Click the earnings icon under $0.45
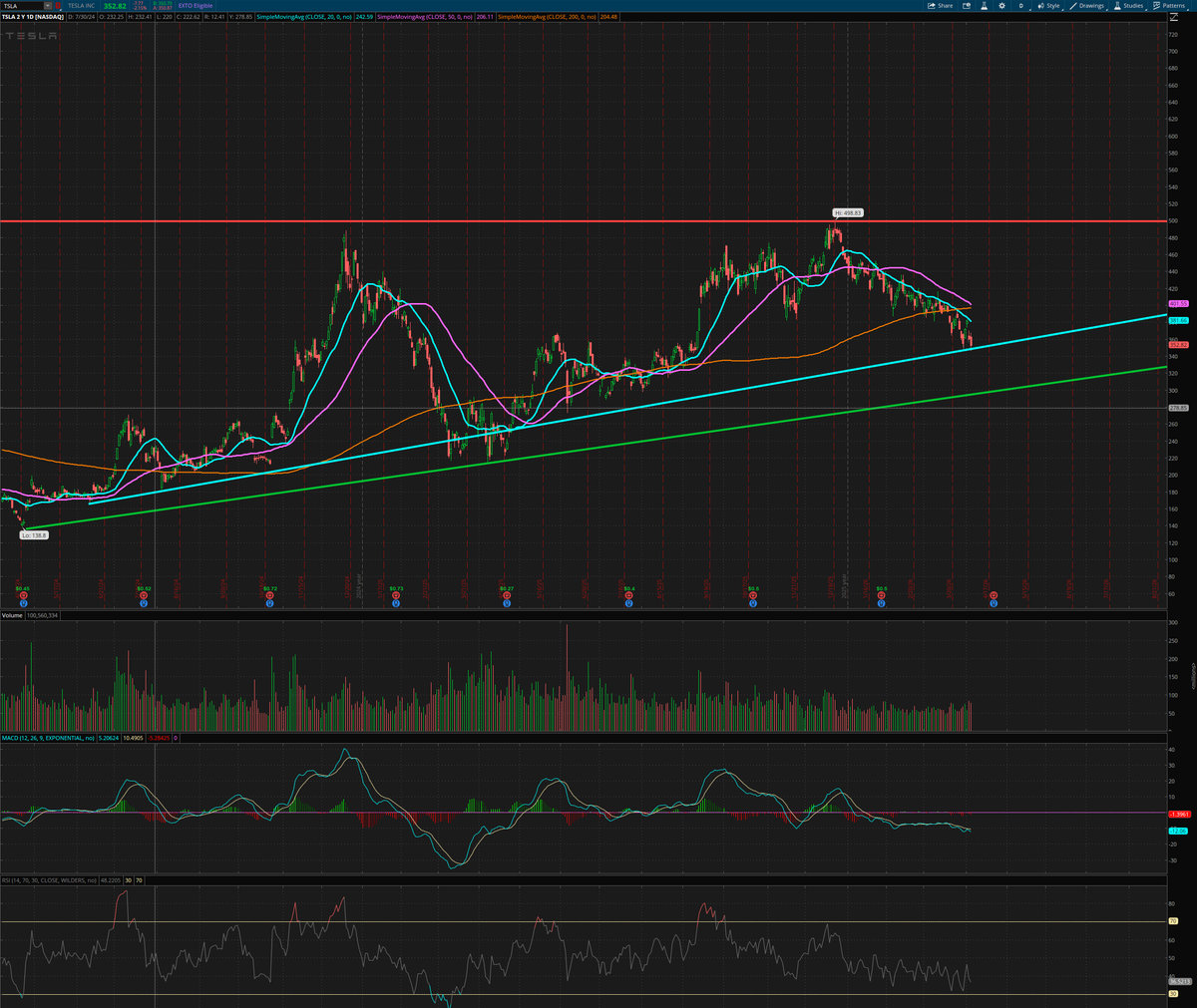 [23, 595]
